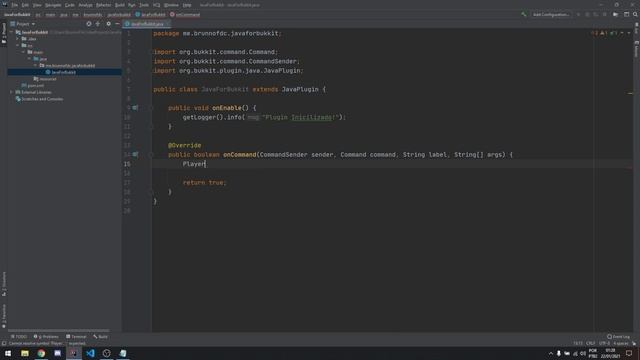Click the error count inspection indicator

[594, 33]
